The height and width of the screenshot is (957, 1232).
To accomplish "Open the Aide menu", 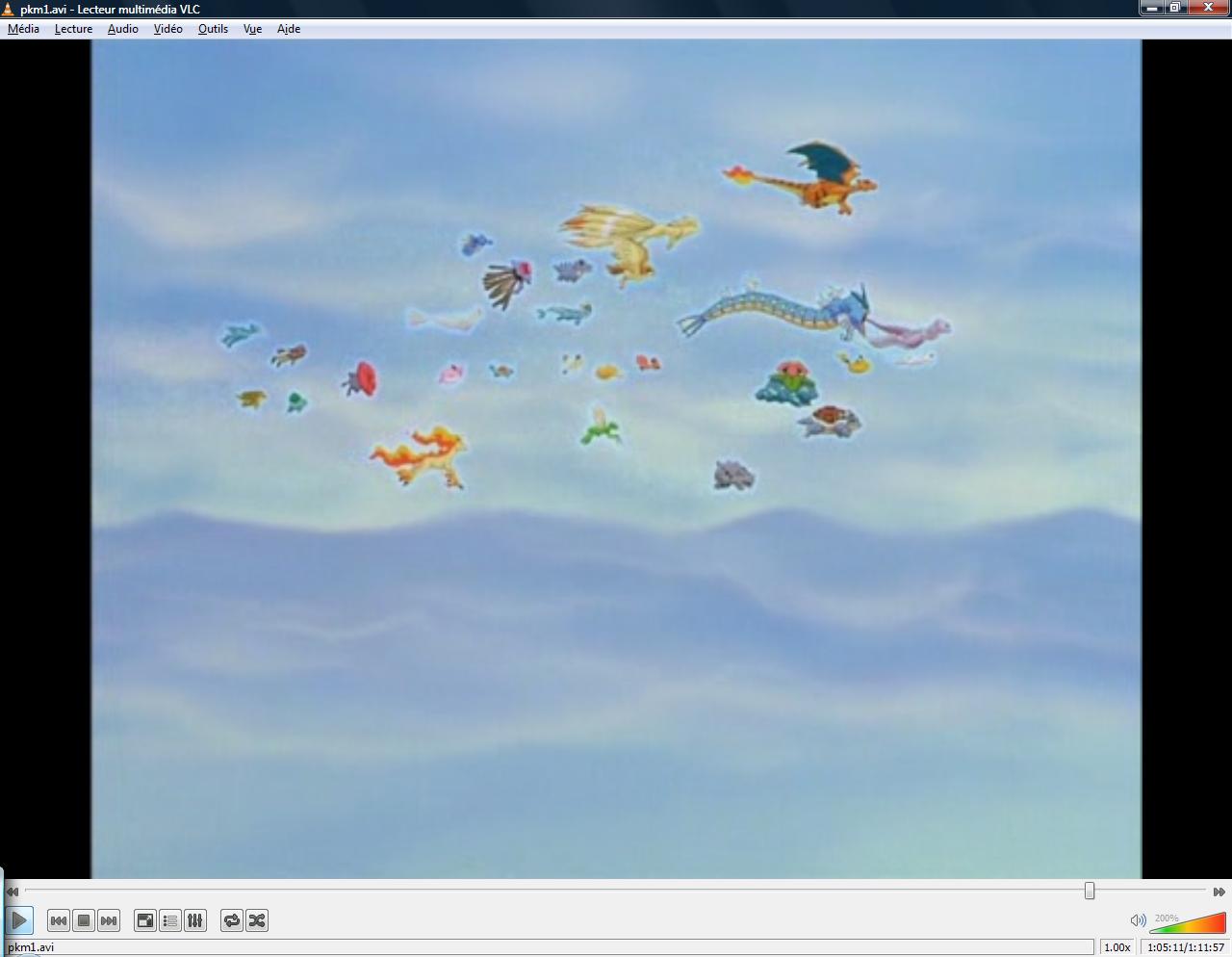I will [289, 29].
